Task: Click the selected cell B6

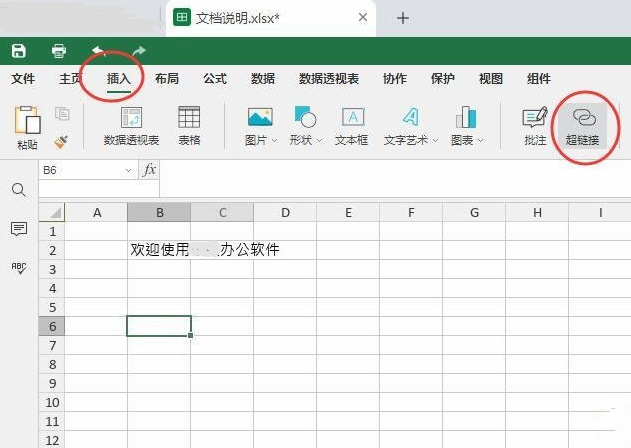Action: tap(159, 326)
